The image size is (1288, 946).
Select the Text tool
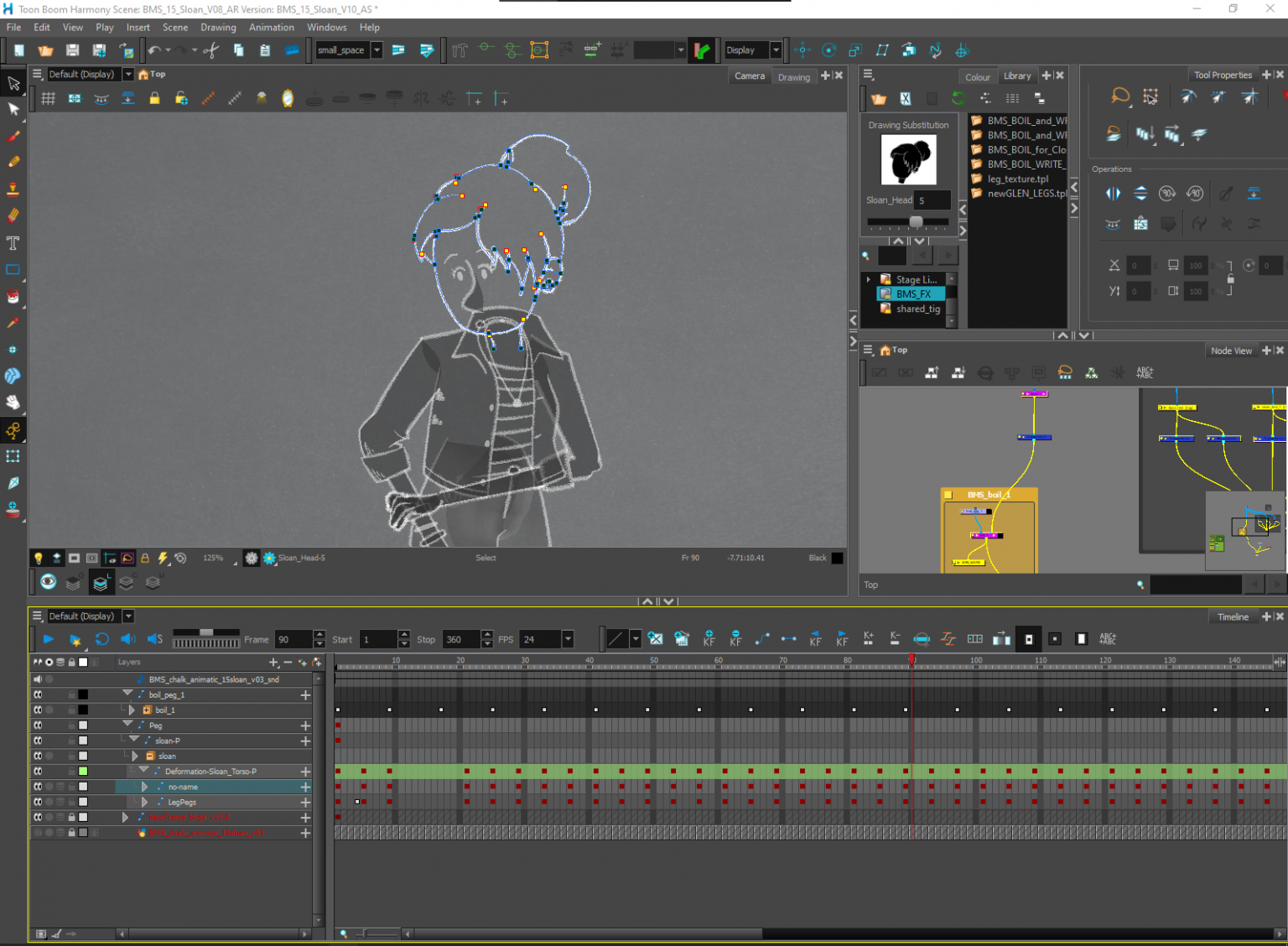coord(13,243)
